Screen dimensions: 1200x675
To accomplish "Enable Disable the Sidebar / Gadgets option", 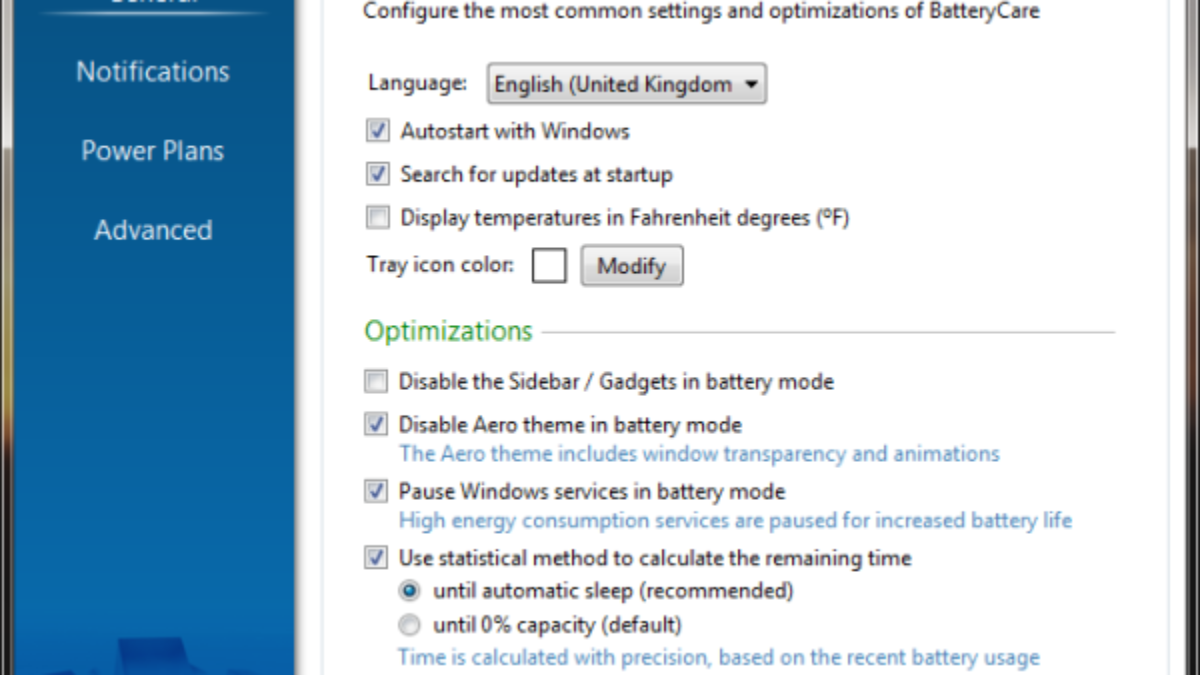I will (x=376, y=381).
